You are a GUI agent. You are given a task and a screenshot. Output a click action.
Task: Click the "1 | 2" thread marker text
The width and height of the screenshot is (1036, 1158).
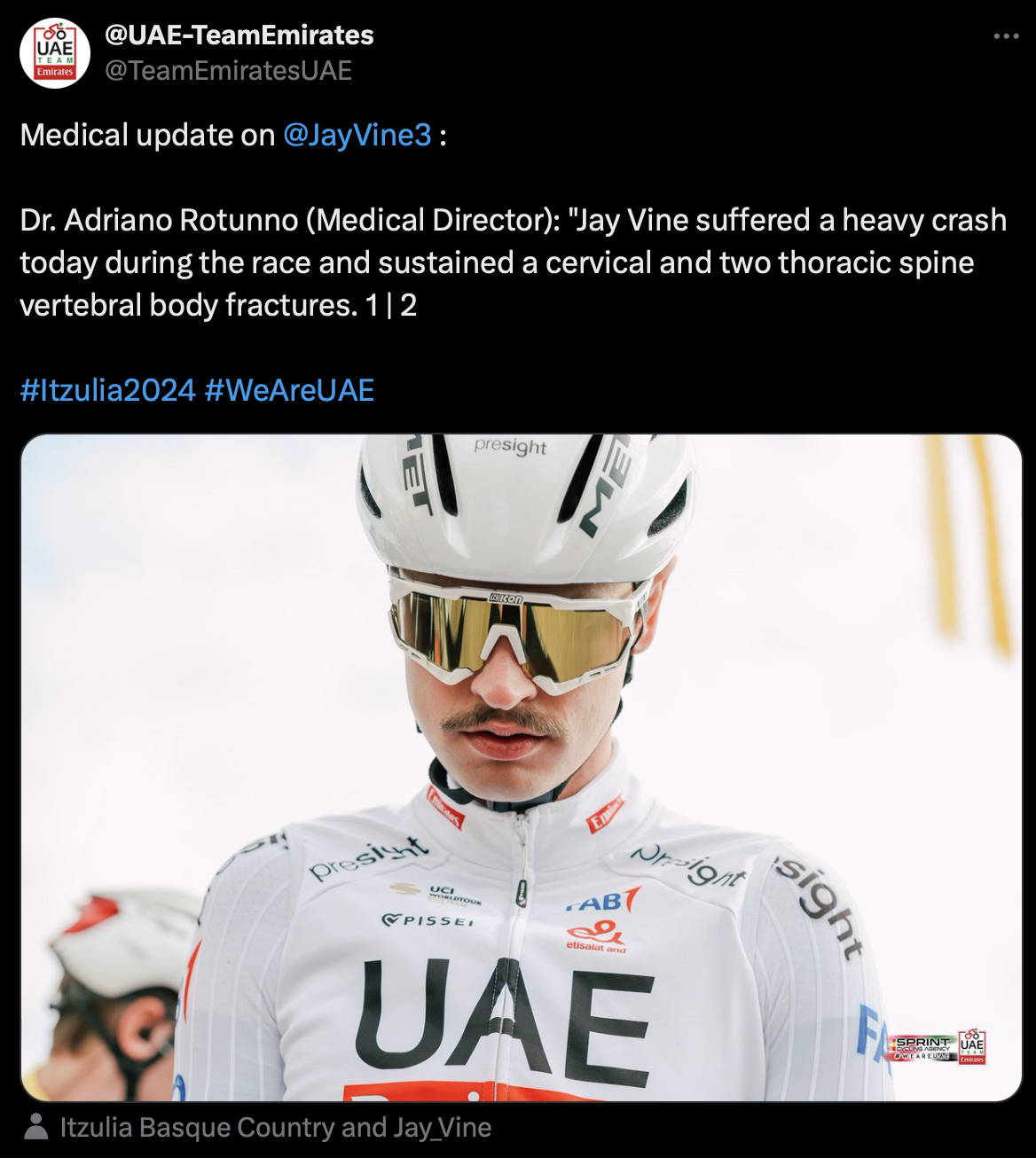coord(390,305)
